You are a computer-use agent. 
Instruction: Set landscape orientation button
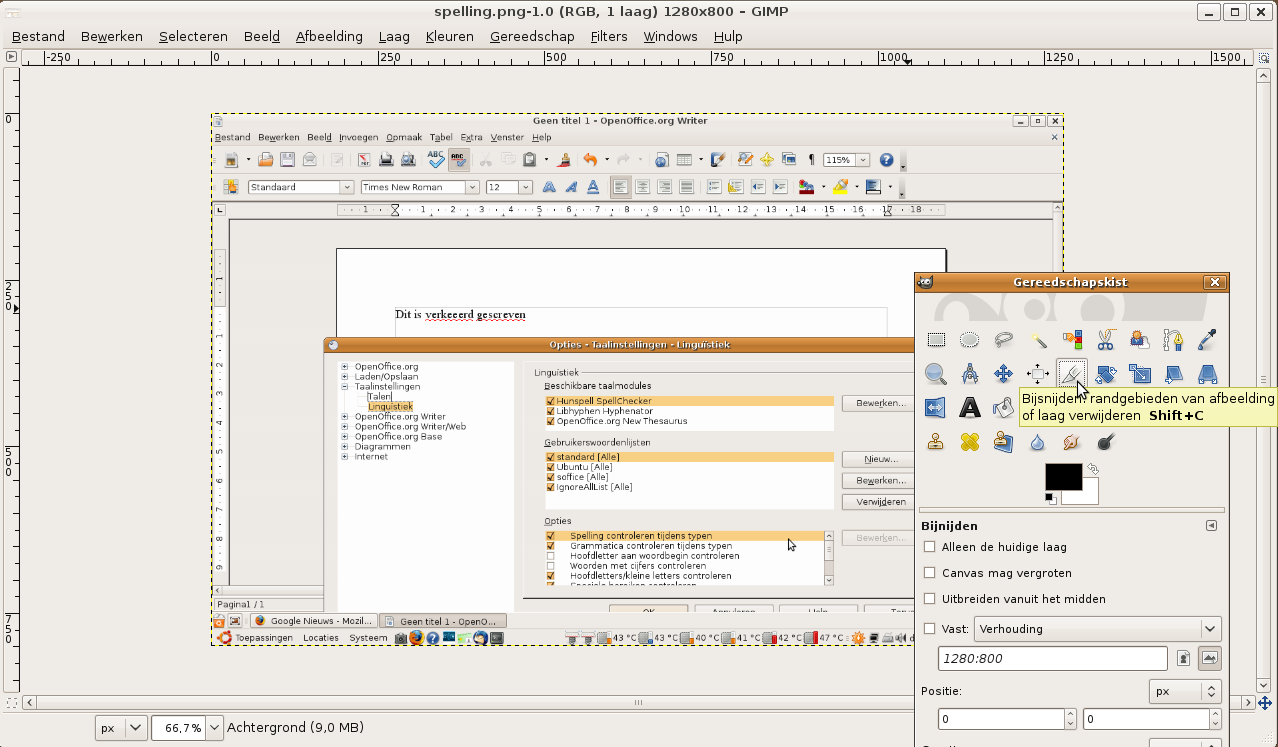(1210, 658)
